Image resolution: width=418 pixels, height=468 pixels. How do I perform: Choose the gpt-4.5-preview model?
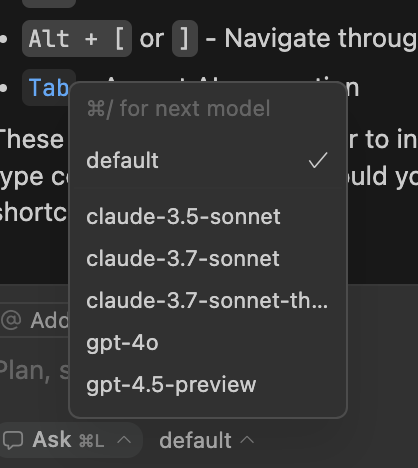click(x=208, y=385)
